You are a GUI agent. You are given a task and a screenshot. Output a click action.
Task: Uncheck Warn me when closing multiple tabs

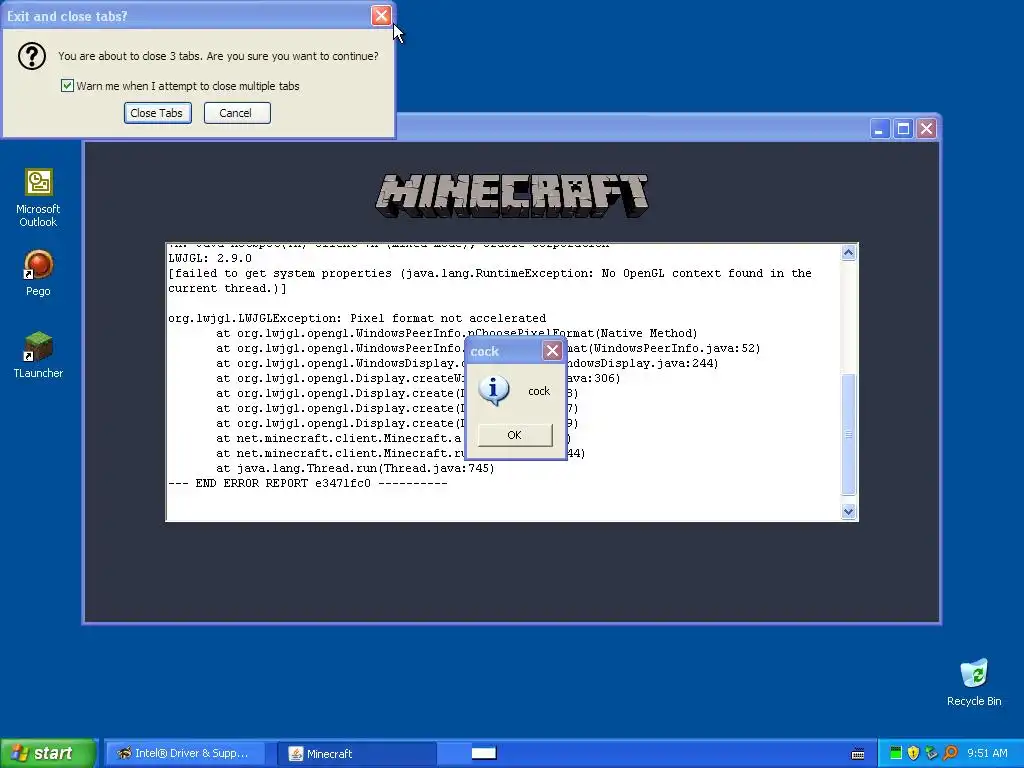click(67, 86)
